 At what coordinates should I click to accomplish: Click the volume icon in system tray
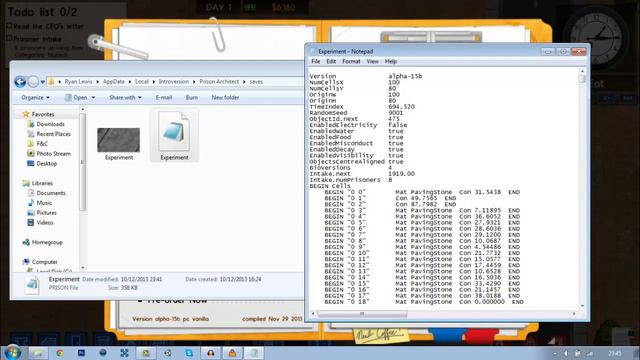566,353
